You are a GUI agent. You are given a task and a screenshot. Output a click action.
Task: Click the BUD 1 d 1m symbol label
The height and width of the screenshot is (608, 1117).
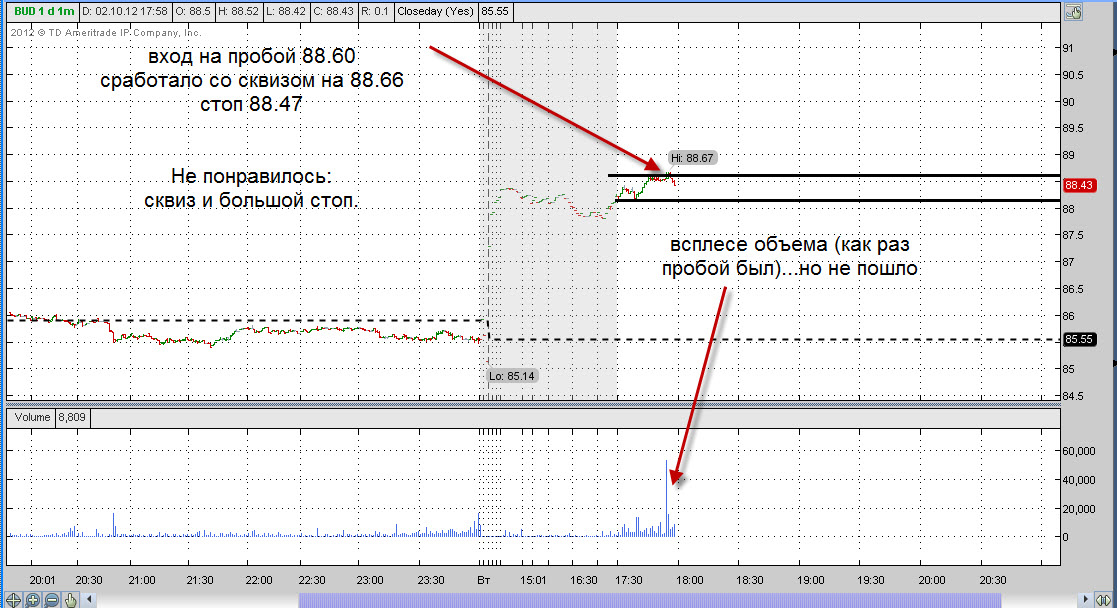(43, 11)
